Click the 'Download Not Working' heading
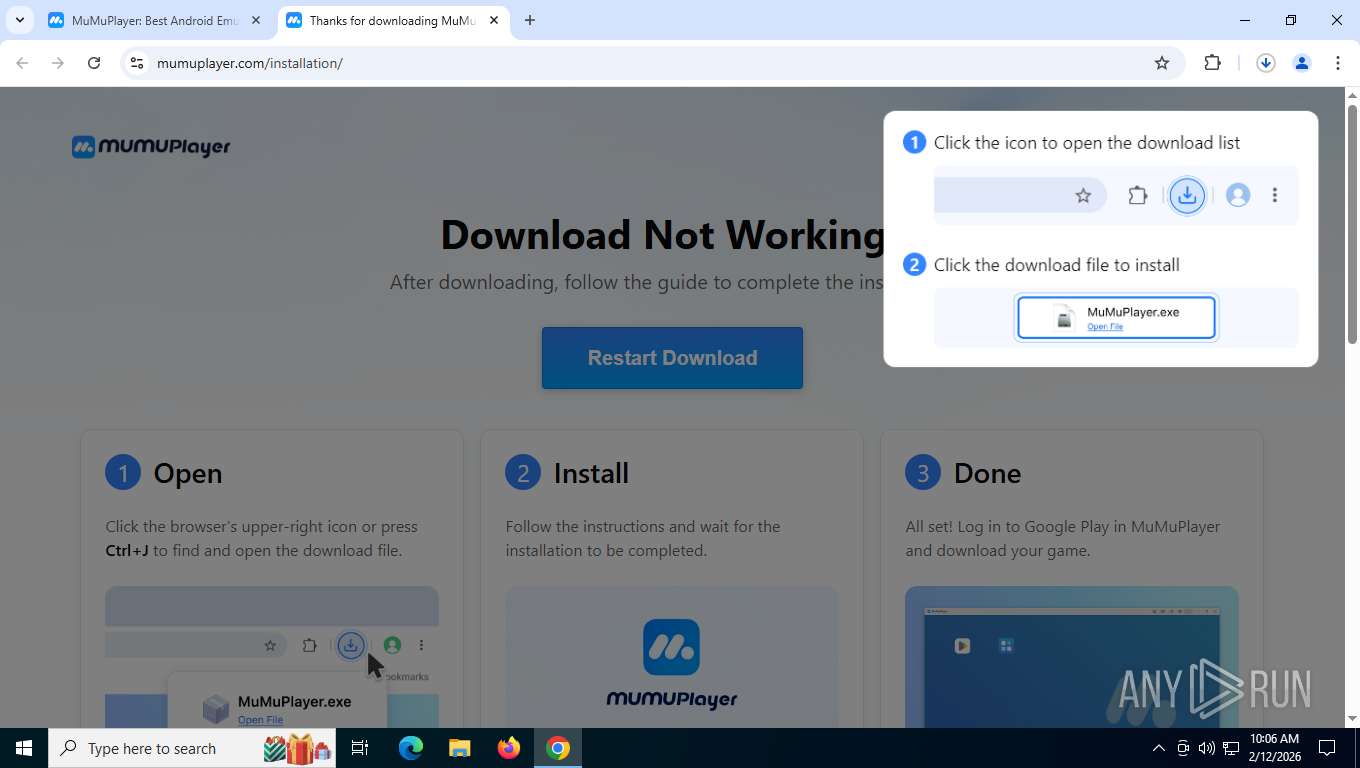1360x768 pixels. pyautogui.click(x=662, y=234)
